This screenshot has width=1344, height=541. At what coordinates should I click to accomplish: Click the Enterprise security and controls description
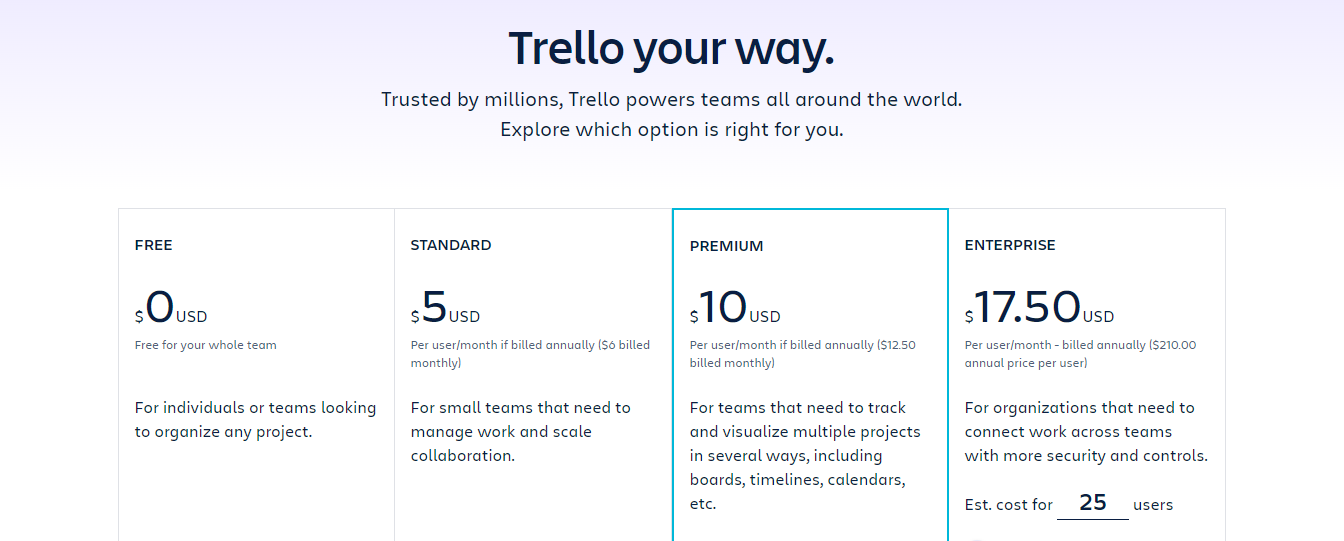point(1087,432)
